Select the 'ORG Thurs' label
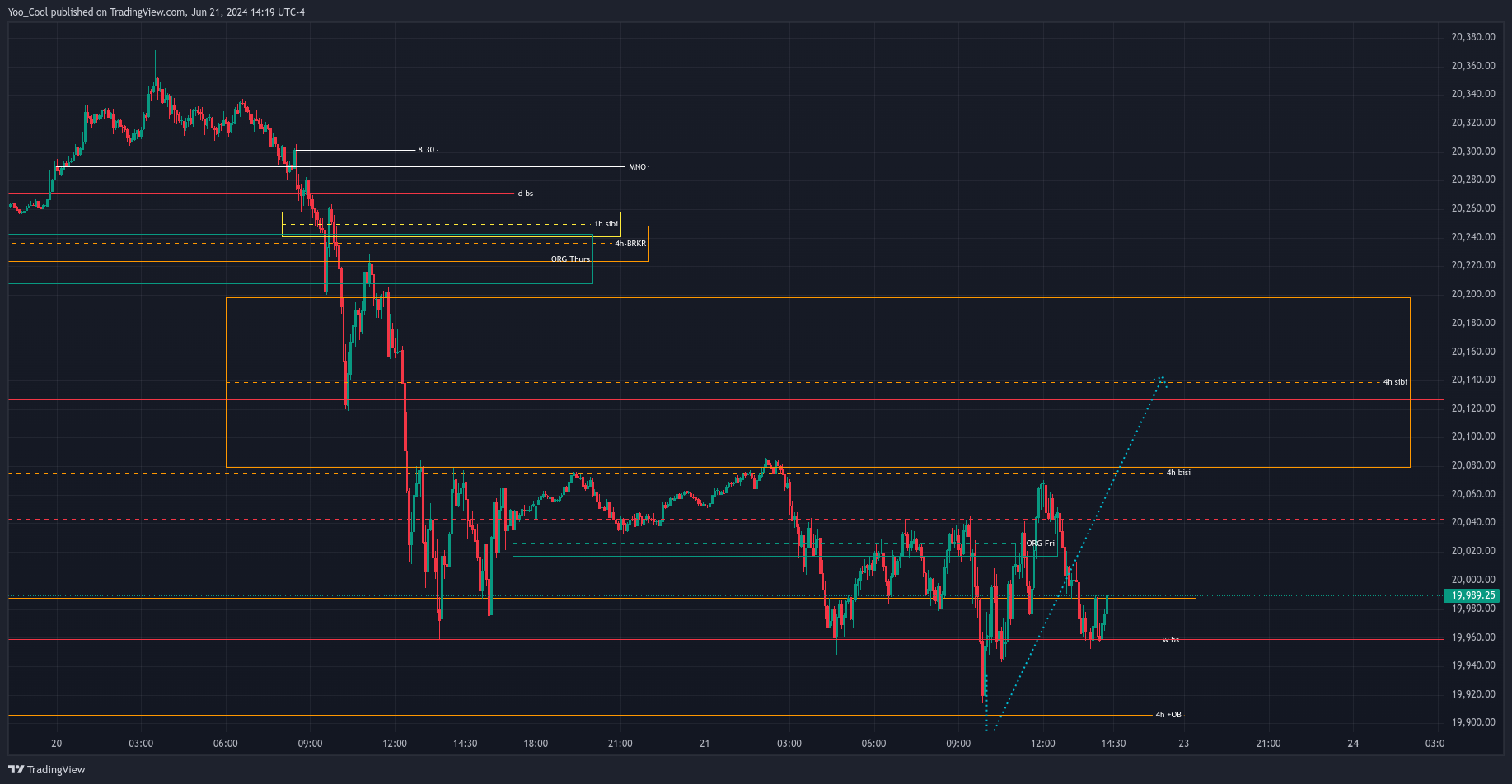Viewport: 1512px width, 784px height. point(570,259)
